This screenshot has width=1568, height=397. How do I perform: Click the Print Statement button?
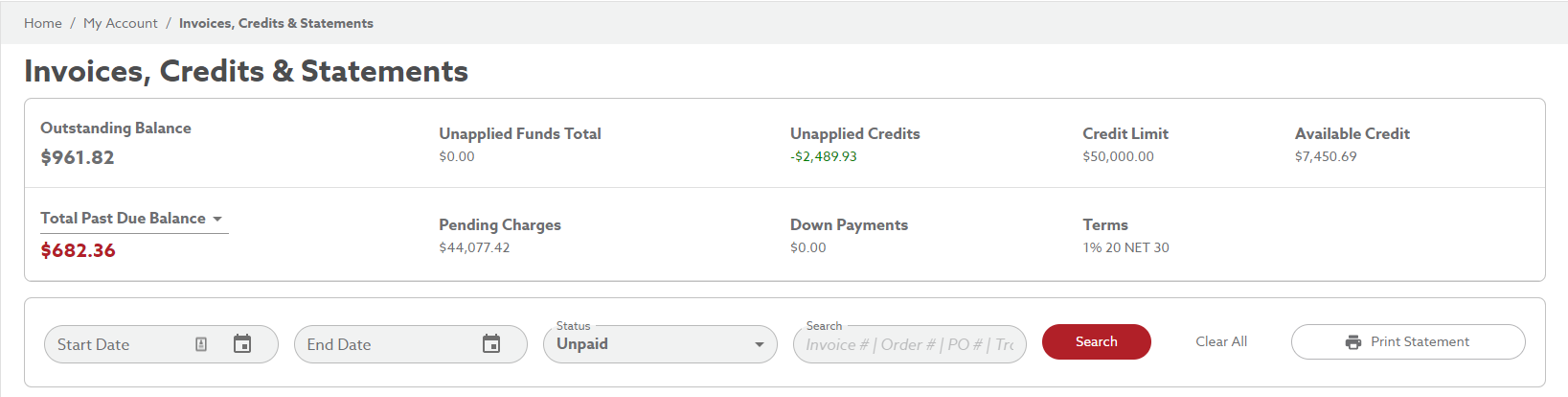coord(1408,342)
